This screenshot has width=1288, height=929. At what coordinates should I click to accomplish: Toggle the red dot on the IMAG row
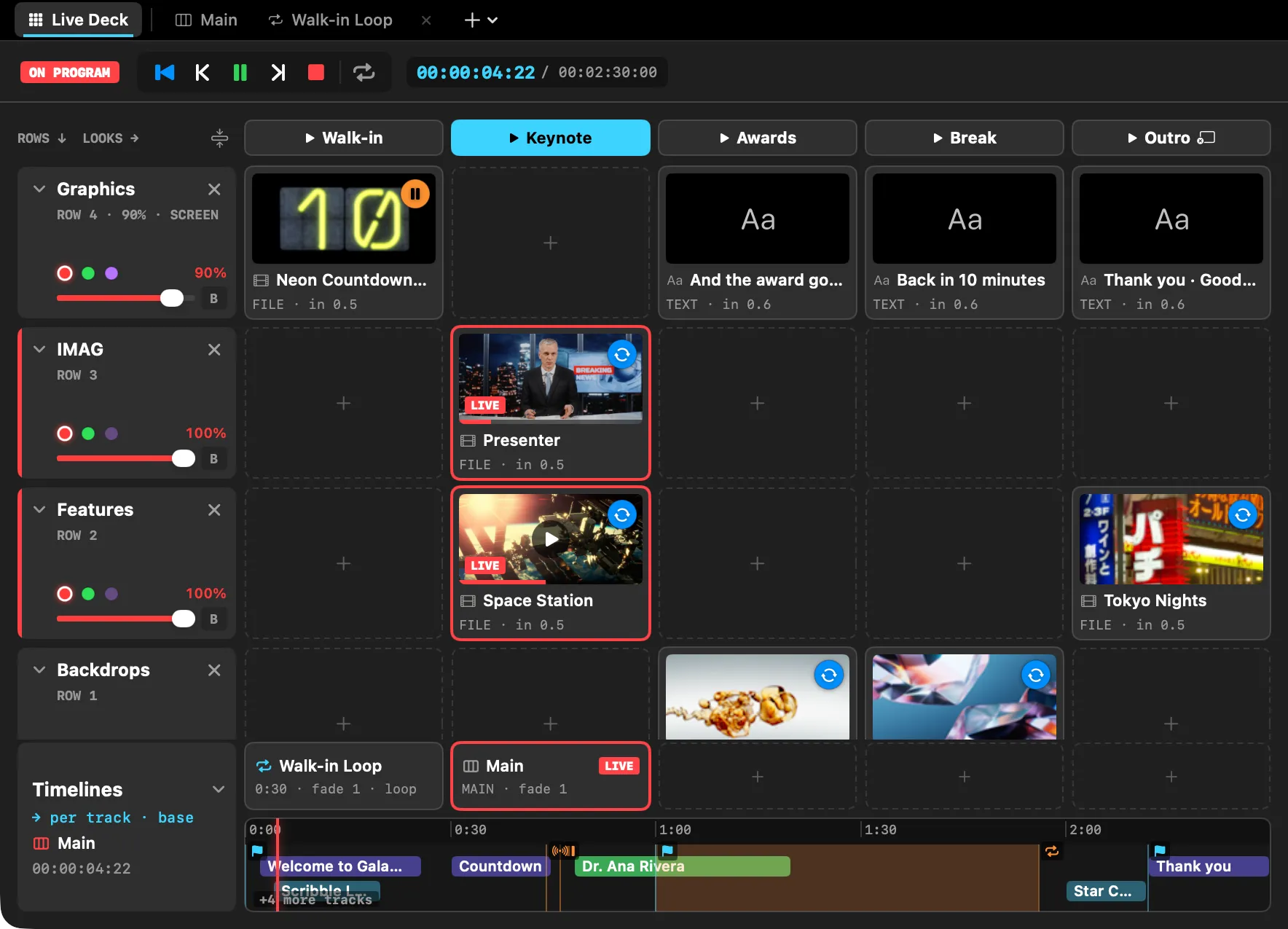pyautogui.click(x=65, y=434)
